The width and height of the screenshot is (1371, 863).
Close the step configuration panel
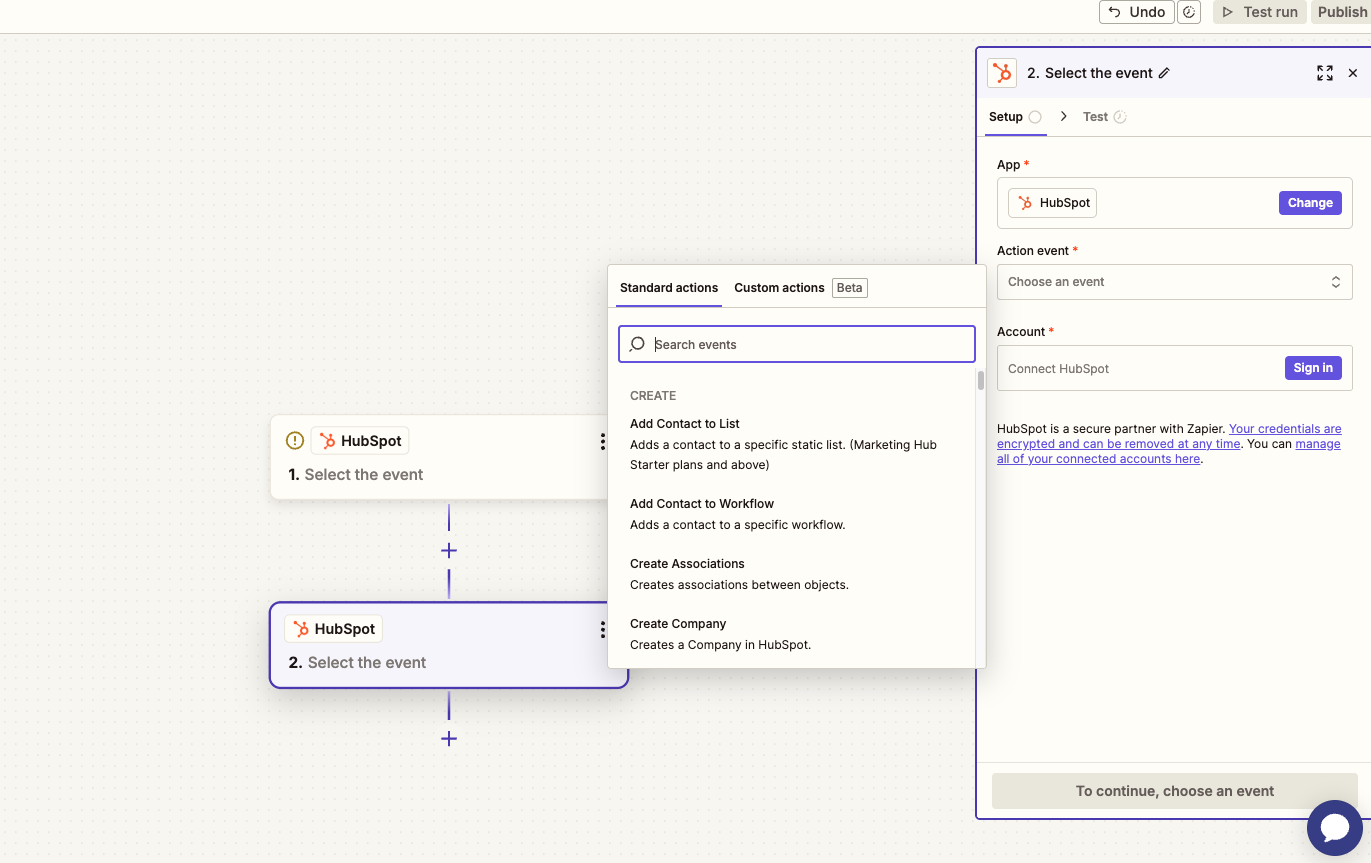pos(1353,73)
